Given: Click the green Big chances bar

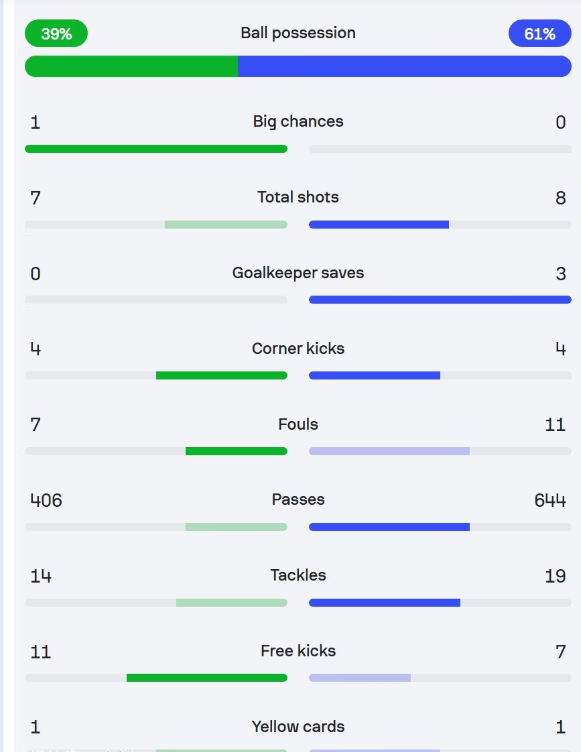Looking at the screenshot, I should coord(156,149).
